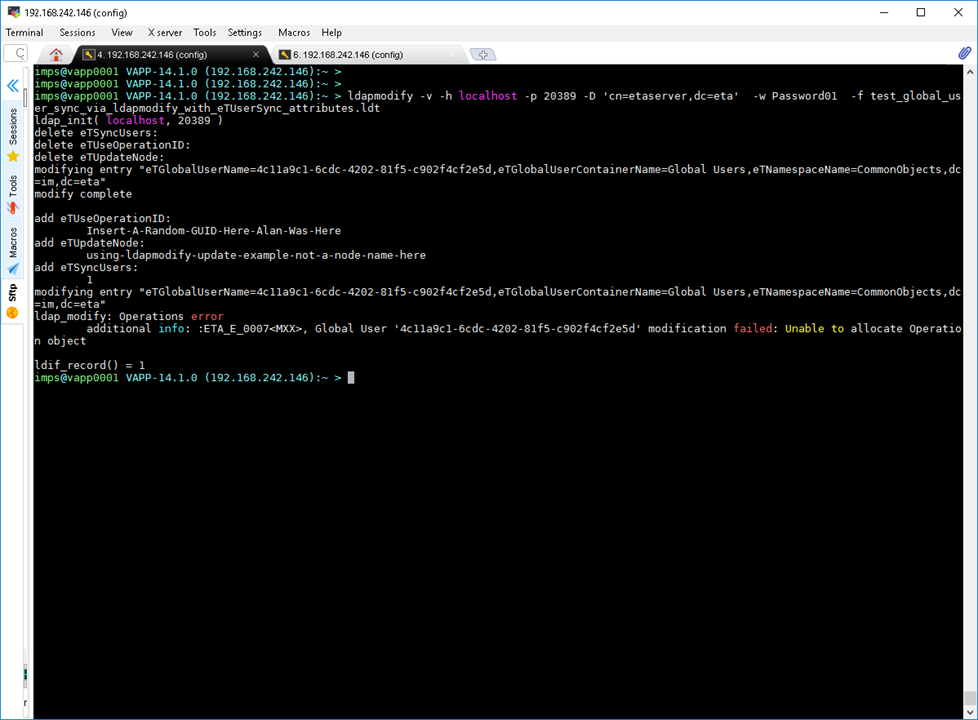978x720 pixels.
Task: Minimize the MobaXterm window
Action: [x=884, y=12]
